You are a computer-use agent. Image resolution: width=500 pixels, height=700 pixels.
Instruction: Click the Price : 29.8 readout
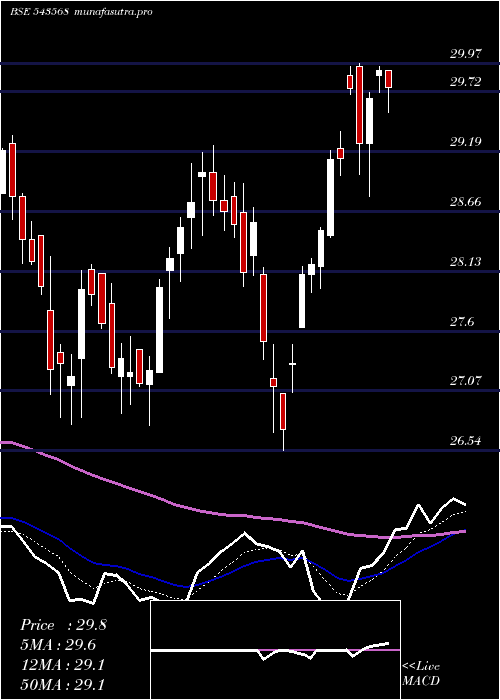point(63,625)
